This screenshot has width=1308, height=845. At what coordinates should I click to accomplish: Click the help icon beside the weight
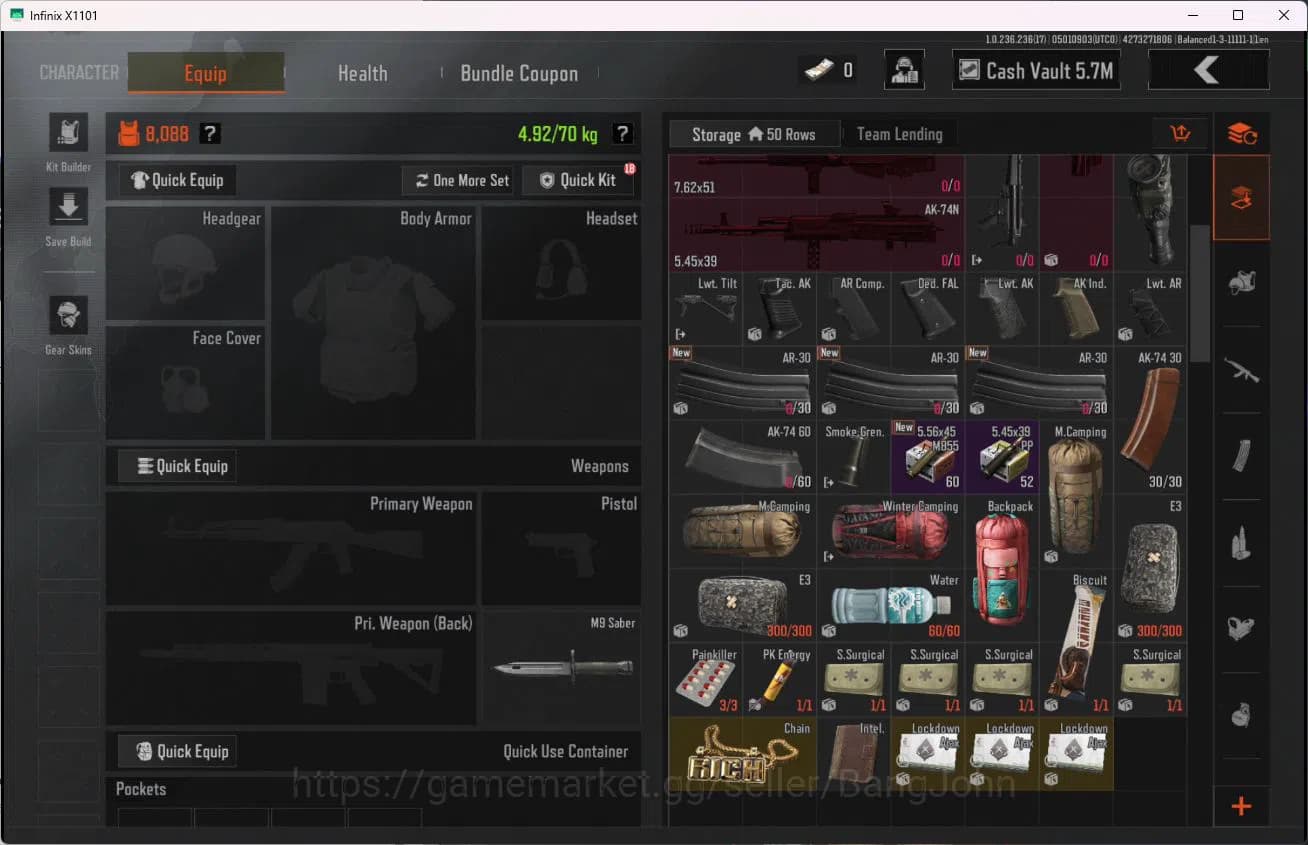coord(622,133)
